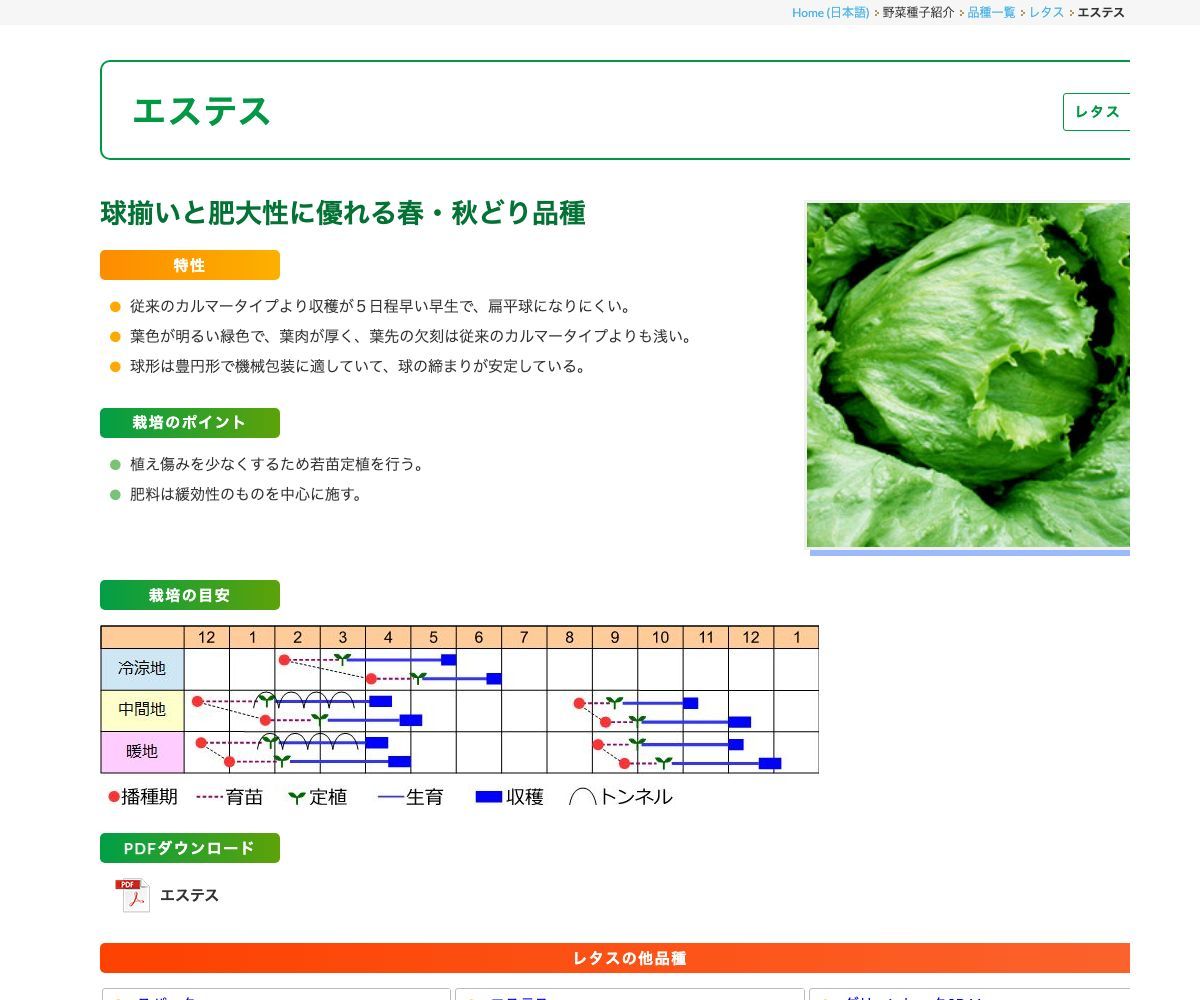
Task: Click the 生育 line legend symbol
Action: click(387, 797)
